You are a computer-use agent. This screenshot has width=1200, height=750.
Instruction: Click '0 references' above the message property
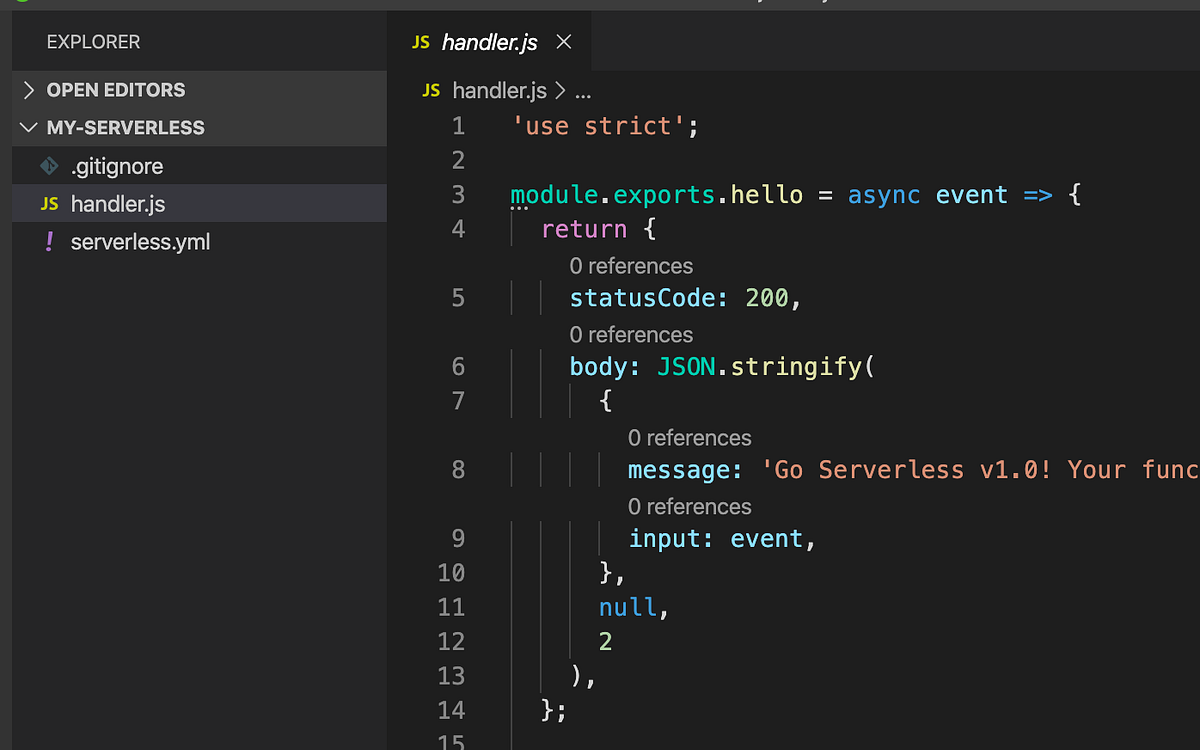click(689, 437)
